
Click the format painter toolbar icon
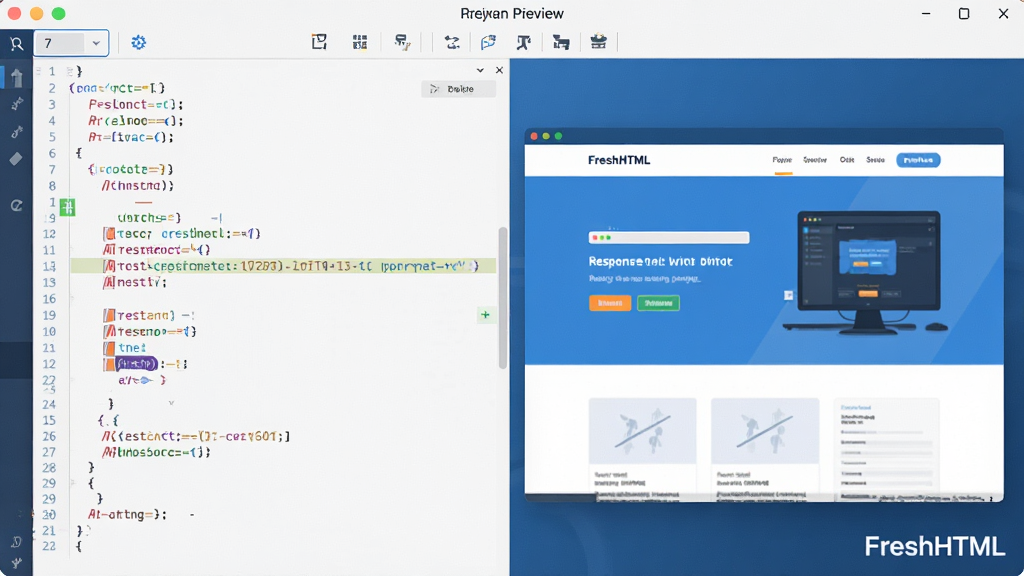402,42
